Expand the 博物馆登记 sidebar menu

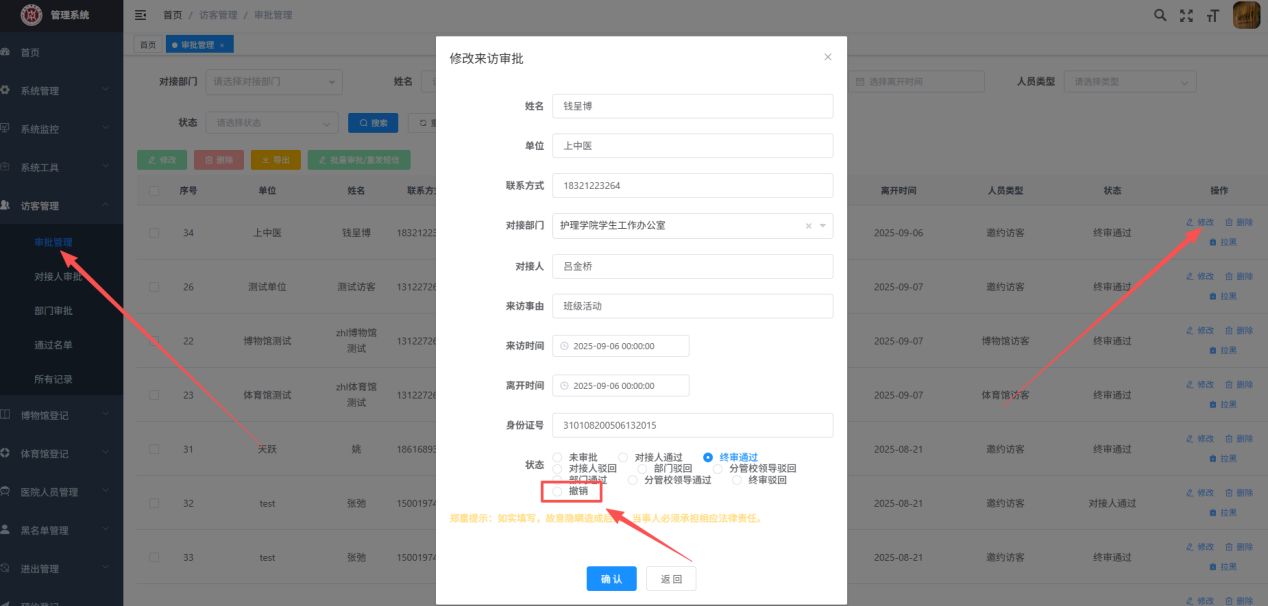(61, 415)
